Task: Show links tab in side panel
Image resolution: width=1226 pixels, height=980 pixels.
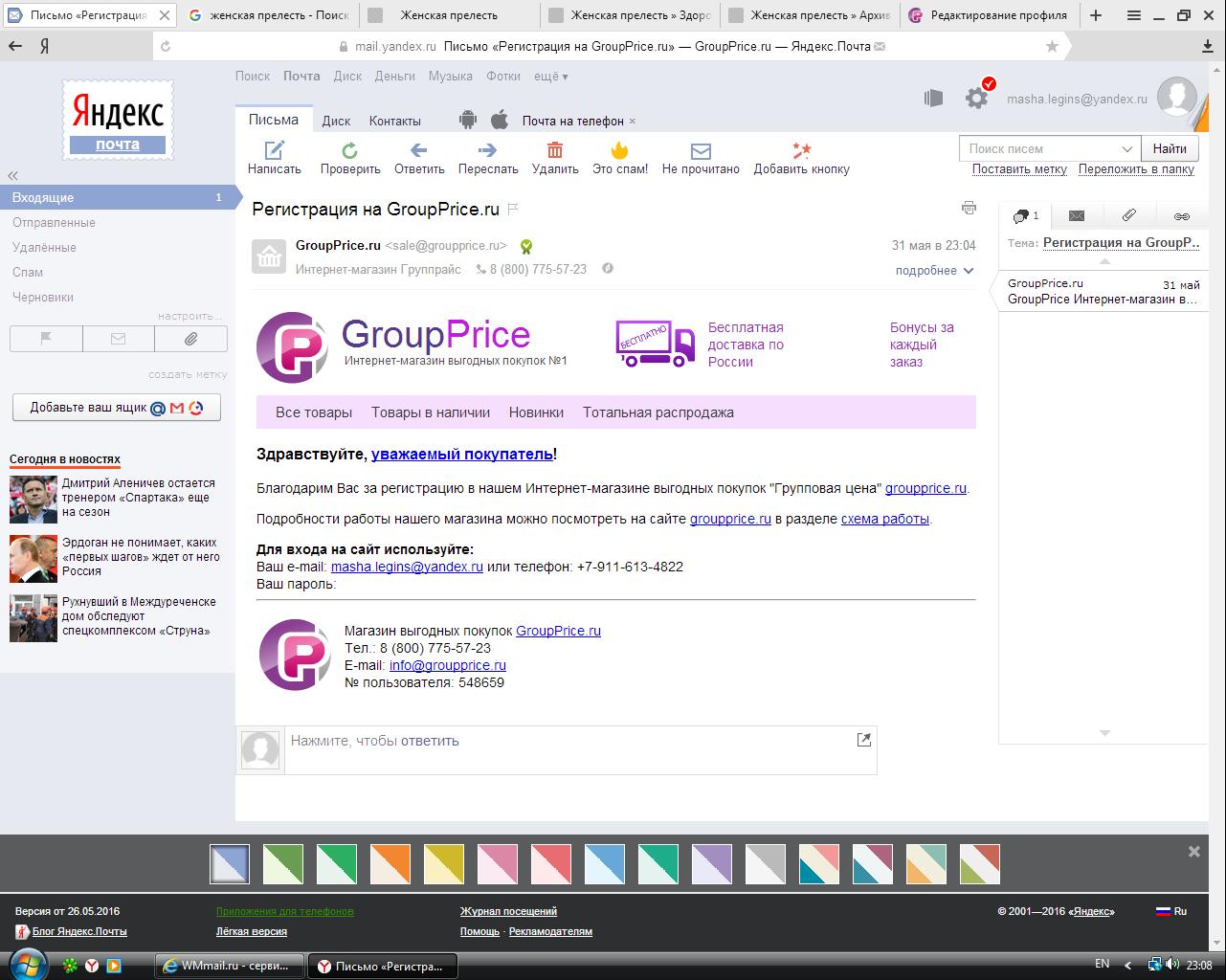Action: tap(1182, 216)
